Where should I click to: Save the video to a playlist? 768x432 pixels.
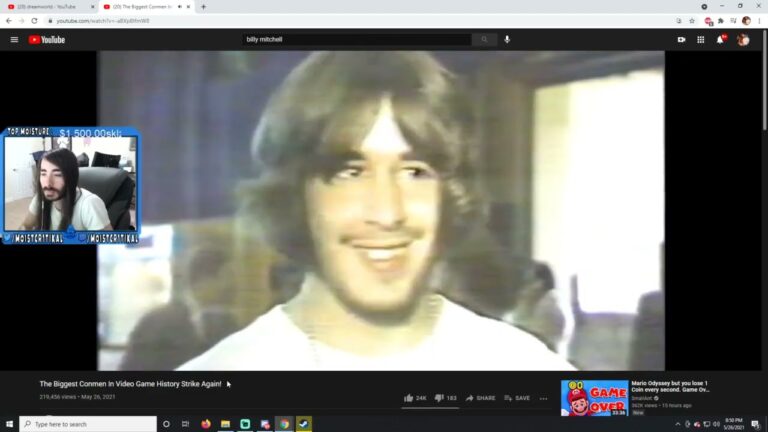coord(517,398)
